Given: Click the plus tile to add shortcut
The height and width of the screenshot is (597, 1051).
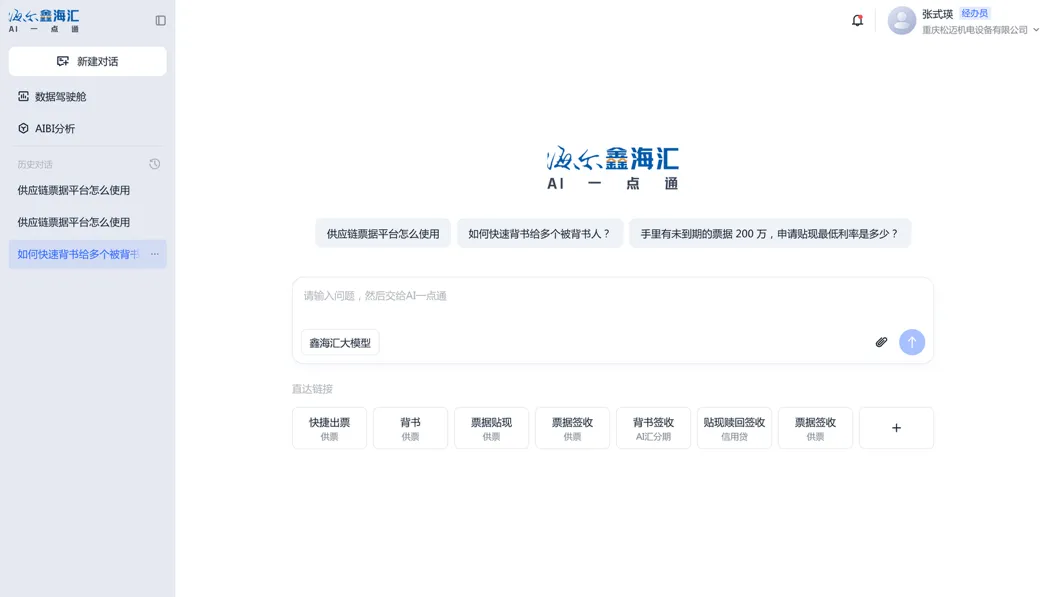Looking at the screenshot, I should [x=896, y=428].
